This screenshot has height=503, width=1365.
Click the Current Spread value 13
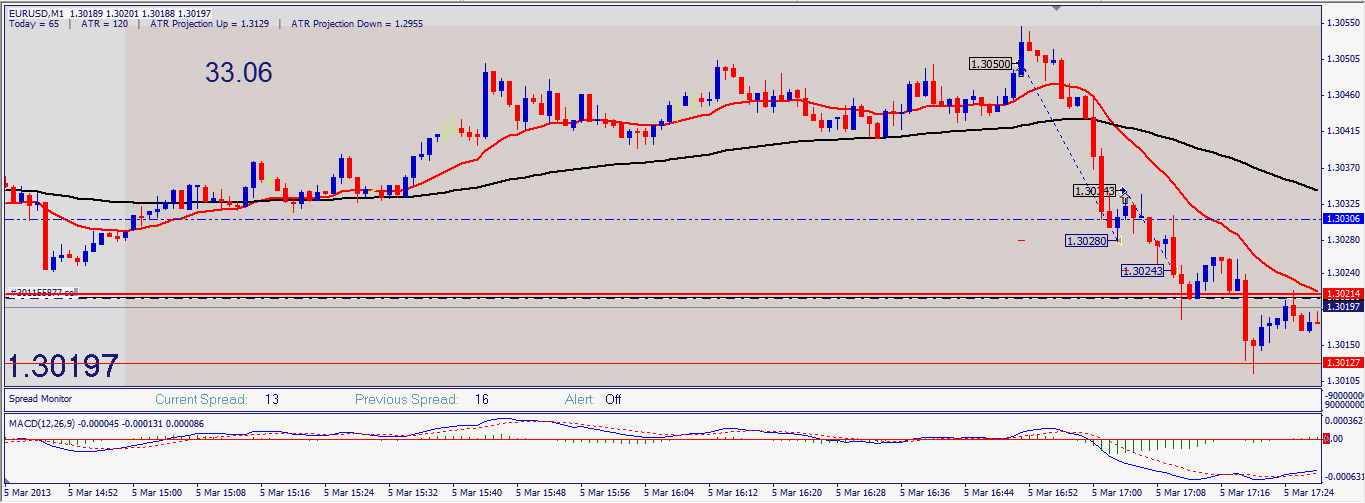[x=272, y=399]
